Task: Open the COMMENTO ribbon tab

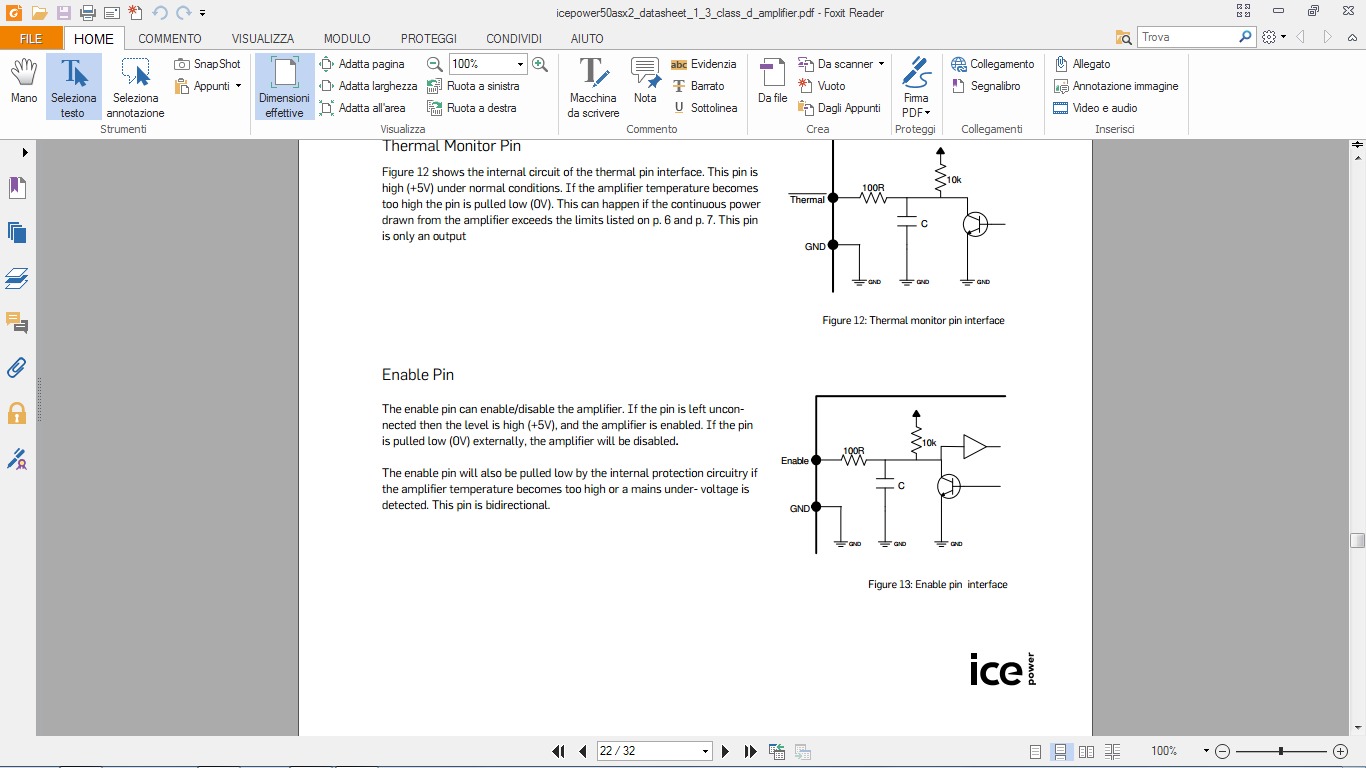Action: [x=170, y=38]
